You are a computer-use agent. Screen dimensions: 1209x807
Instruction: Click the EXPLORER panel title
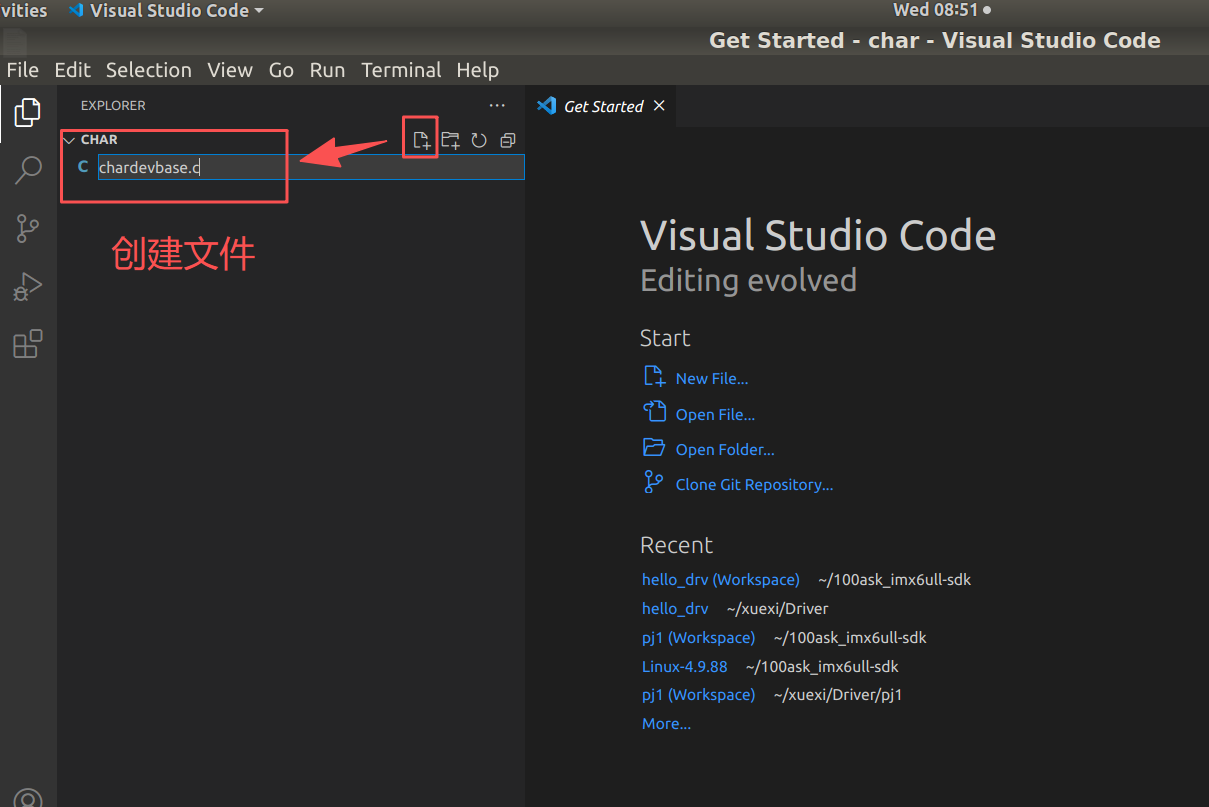[113, 105]
